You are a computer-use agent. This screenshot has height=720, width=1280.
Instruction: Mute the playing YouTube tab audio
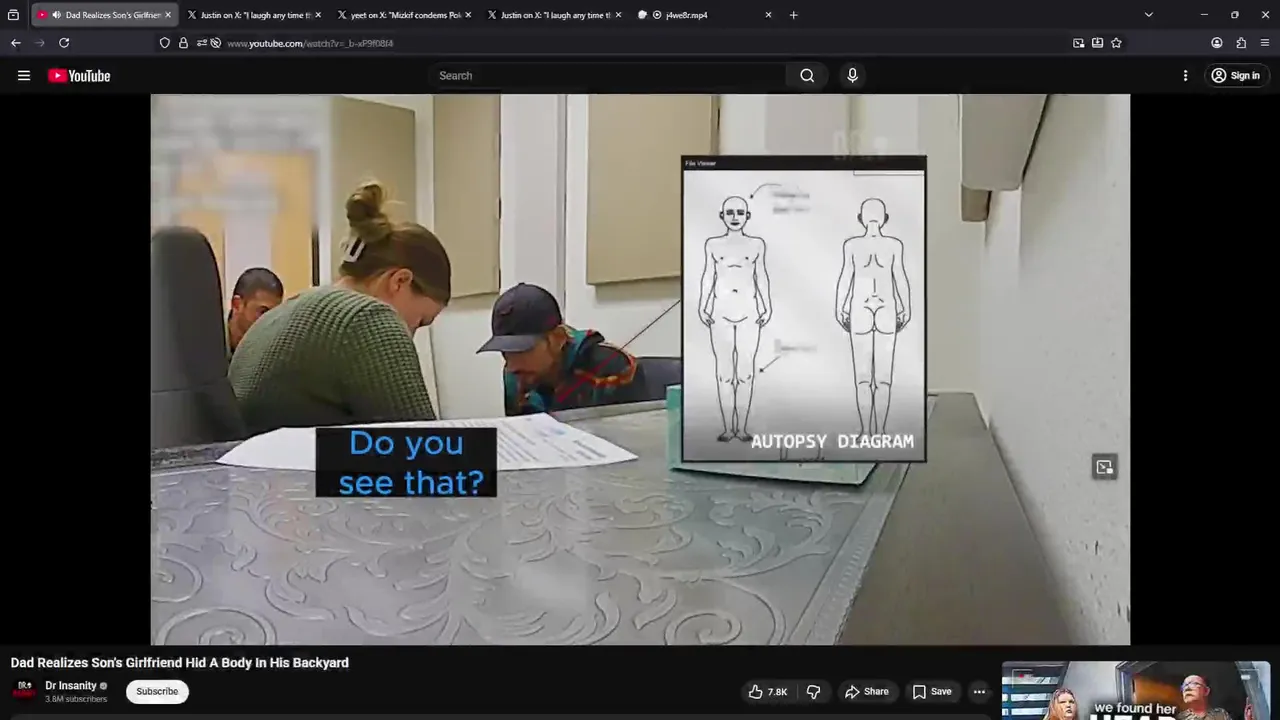56,15
